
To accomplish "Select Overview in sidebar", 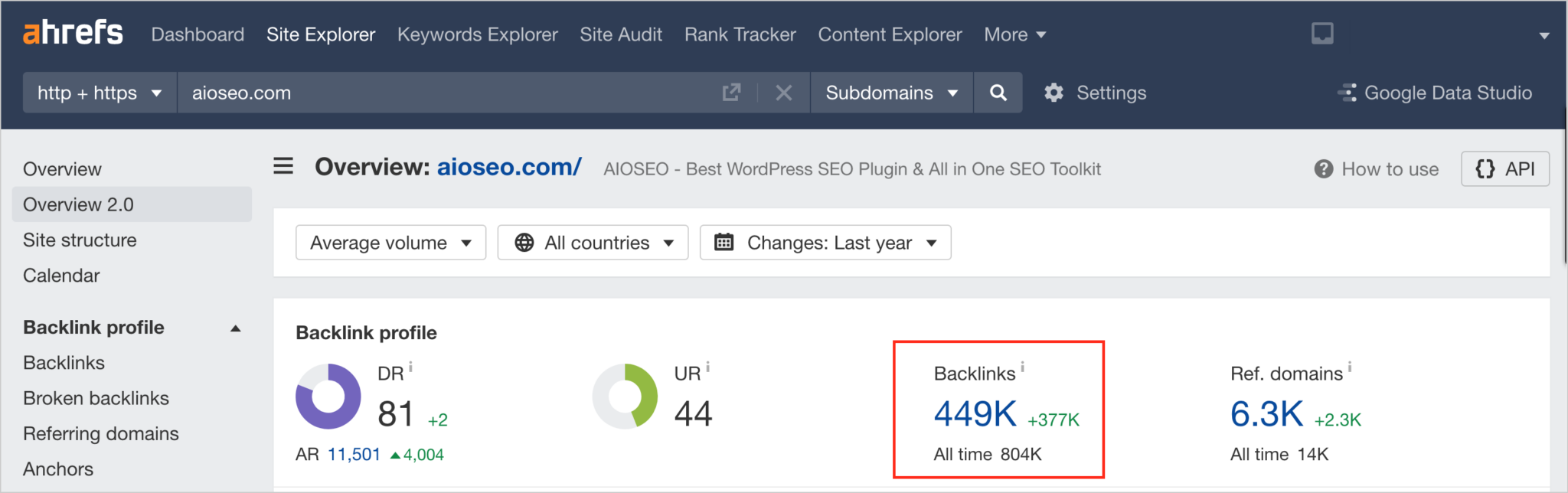I will pos(62,169).
